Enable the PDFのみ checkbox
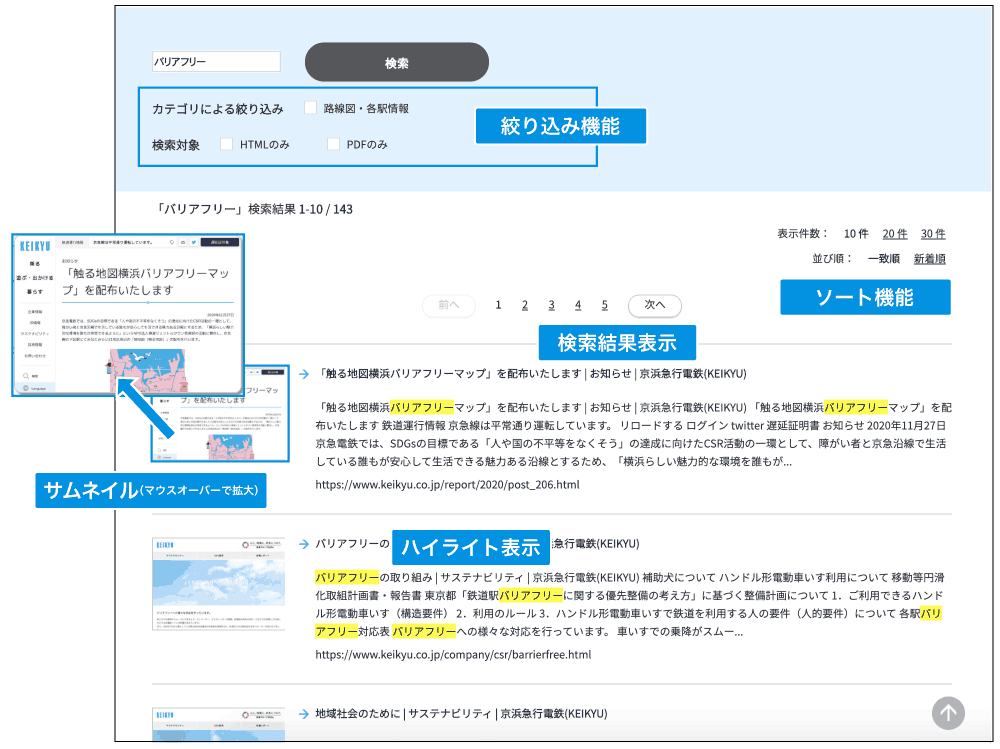Screen dimensions: 1000x749 333,144
